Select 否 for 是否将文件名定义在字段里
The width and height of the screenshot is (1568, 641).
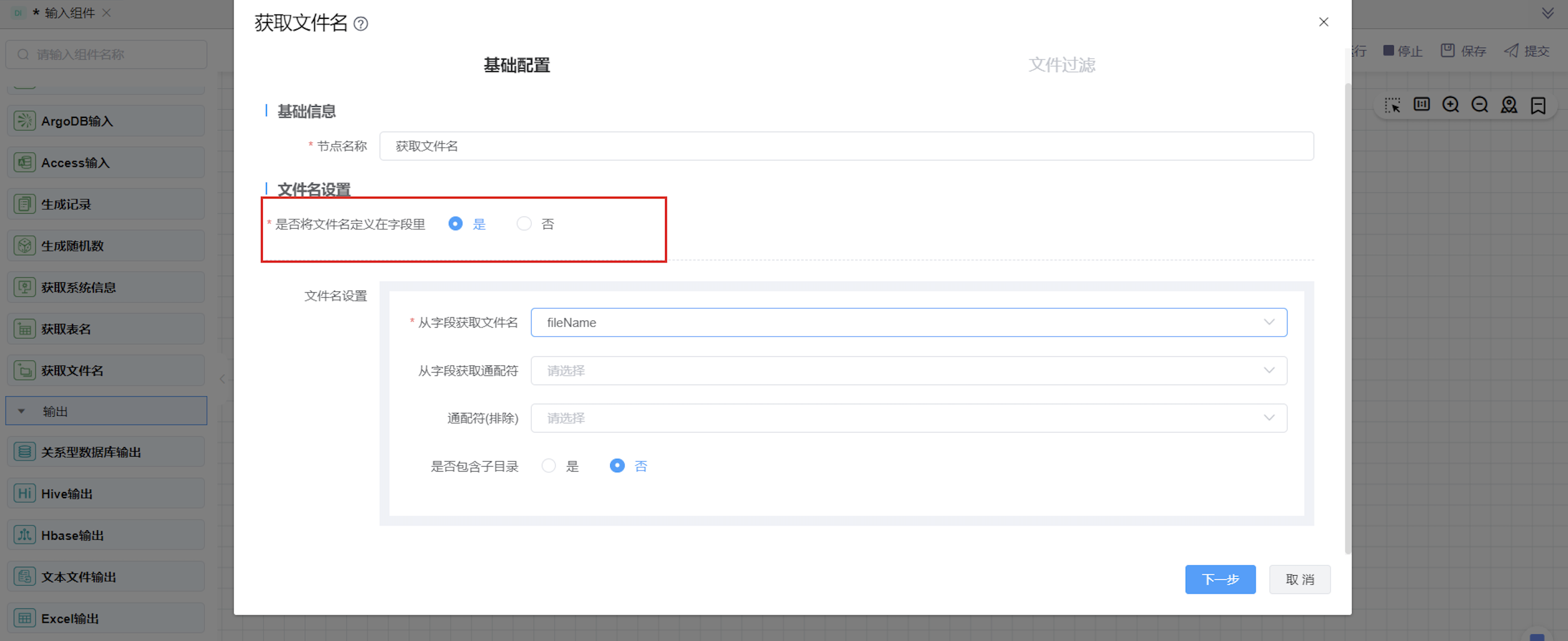tap(524, 224)
